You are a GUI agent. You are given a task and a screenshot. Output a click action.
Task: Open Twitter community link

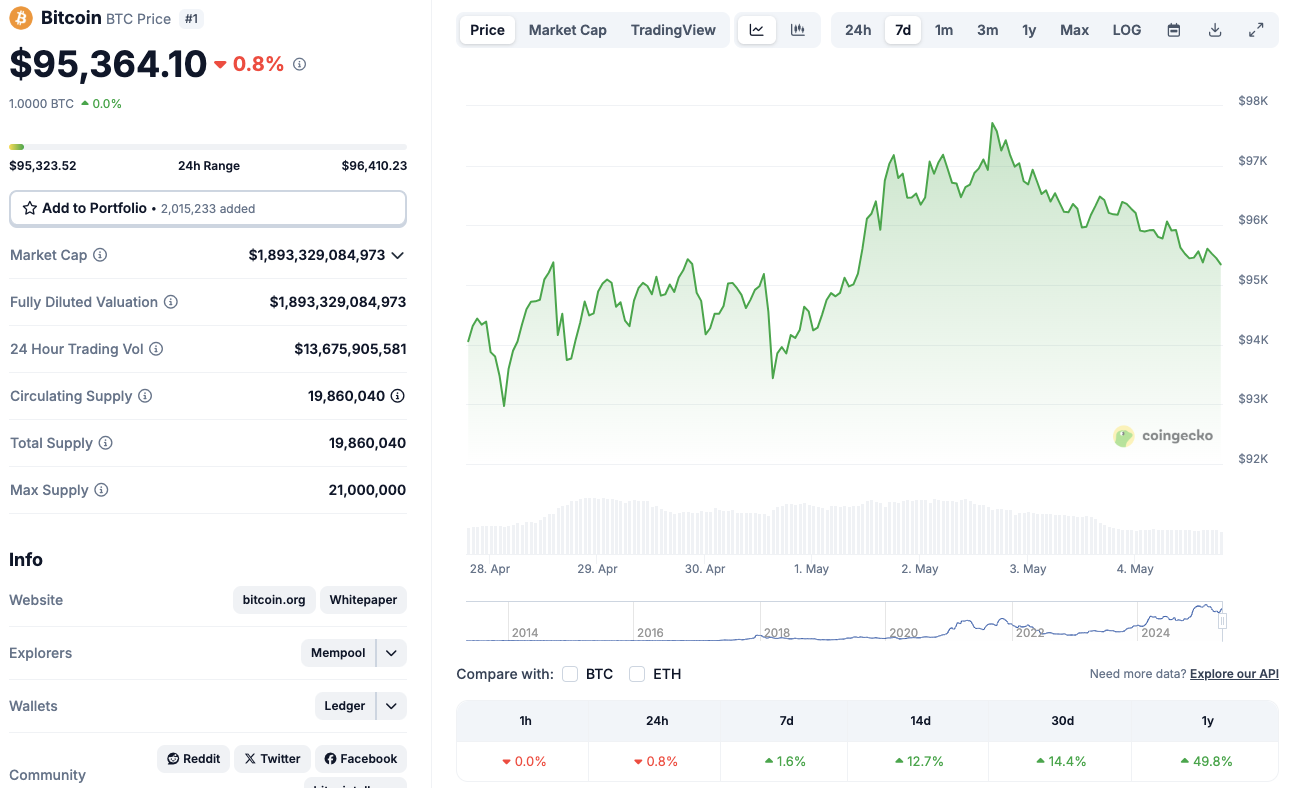272,759
